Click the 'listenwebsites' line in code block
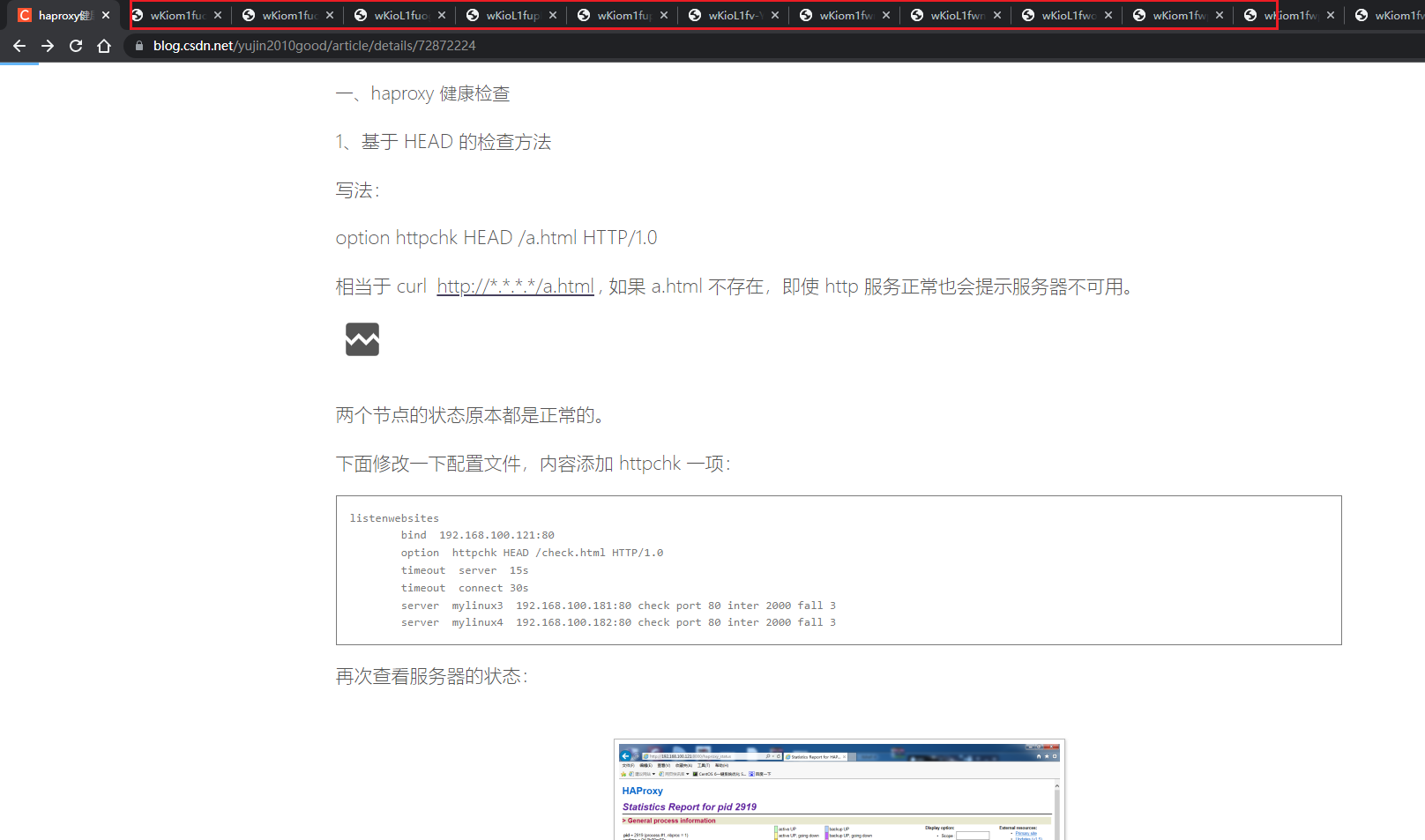Screen dimensions: 1425x840 tap(394, 518)
